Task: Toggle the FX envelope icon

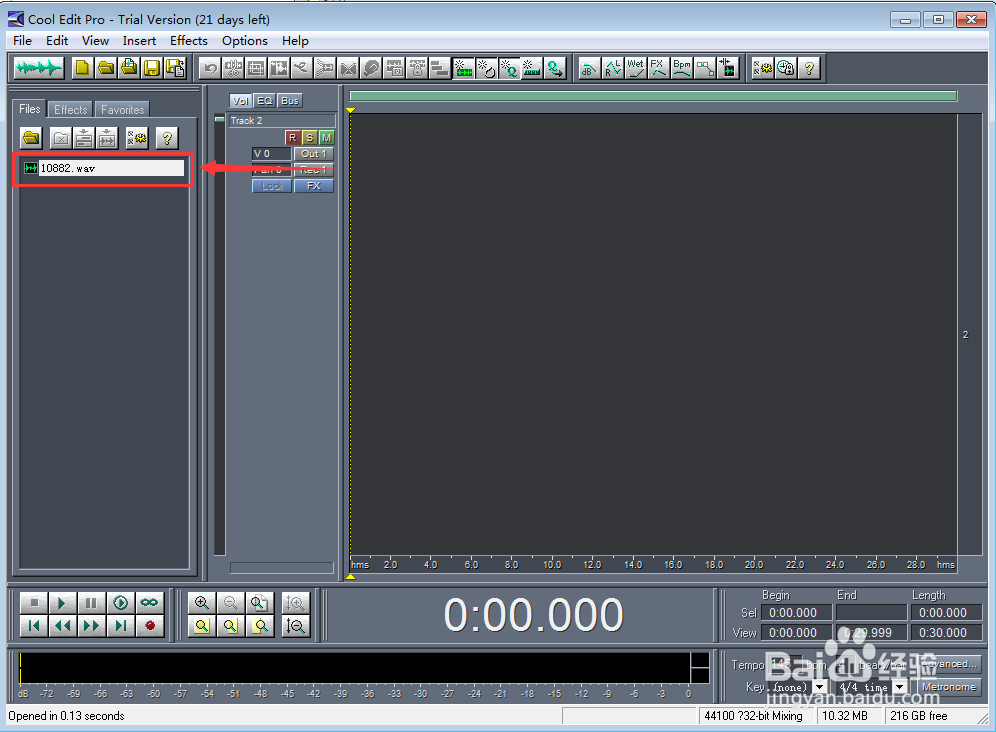Action: tap(658, 68)
